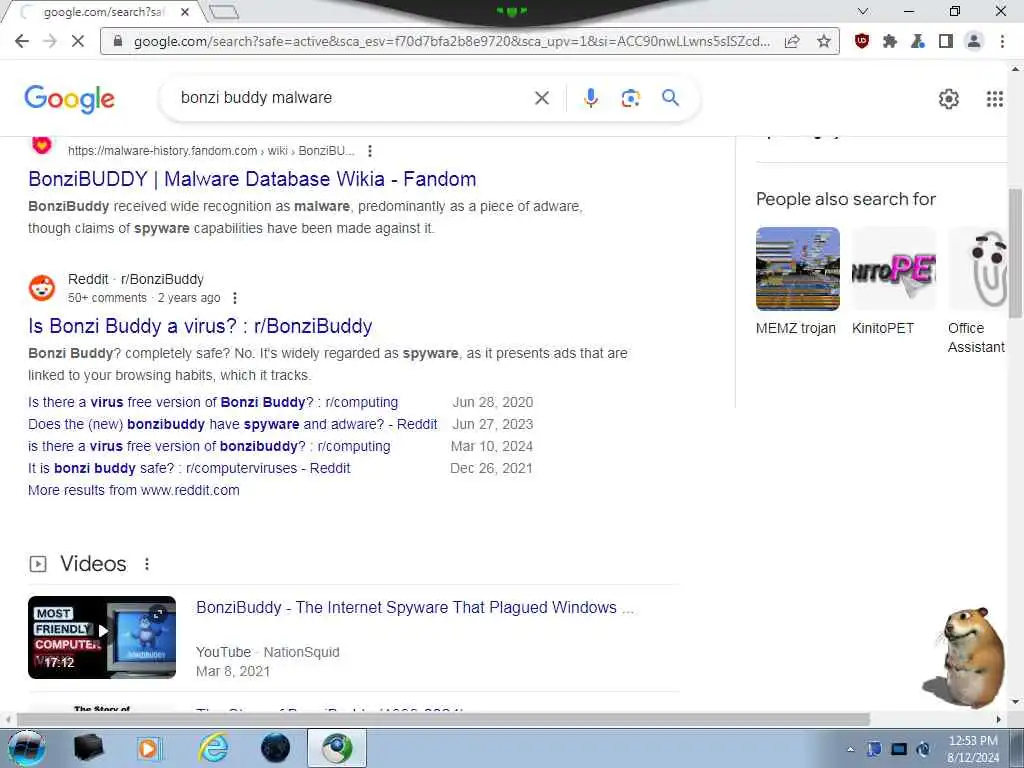Play the NationSquid video thumbnail
This screenshot has width=1024, height=768.
point(102,637)
